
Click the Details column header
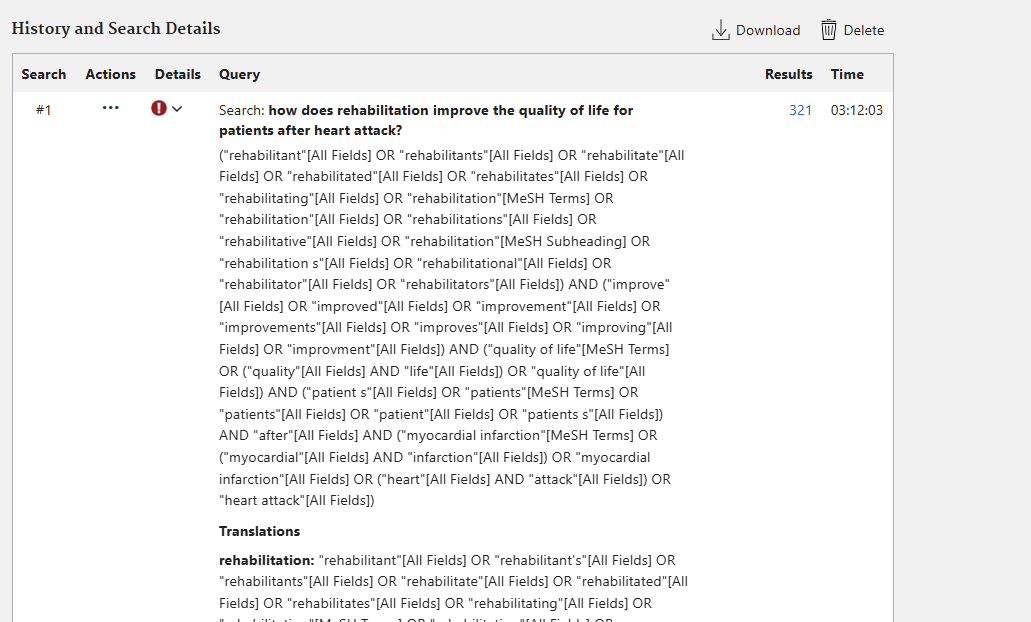178,74
